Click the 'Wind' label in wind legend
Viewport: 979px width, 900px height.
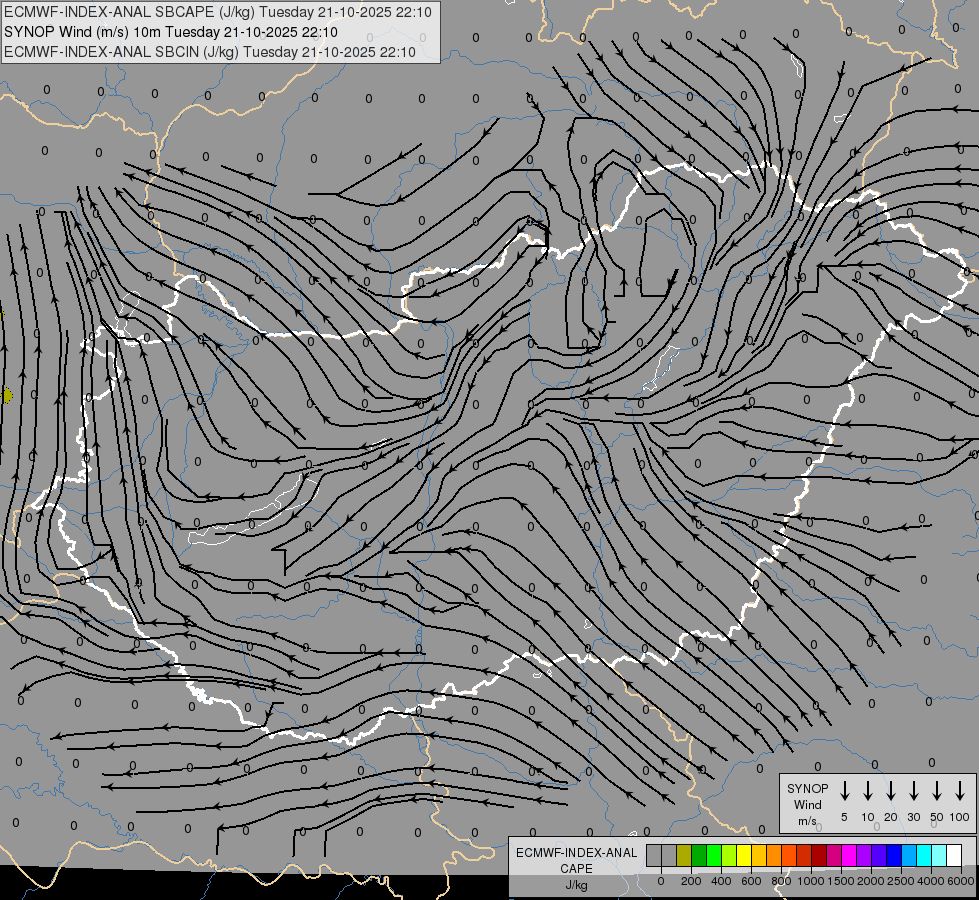tap(807, 805)
